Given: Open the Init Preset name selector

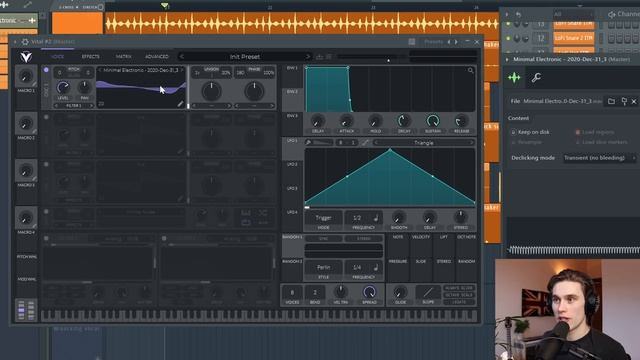Looking at the screenshot, I should (x=244, y=57).
